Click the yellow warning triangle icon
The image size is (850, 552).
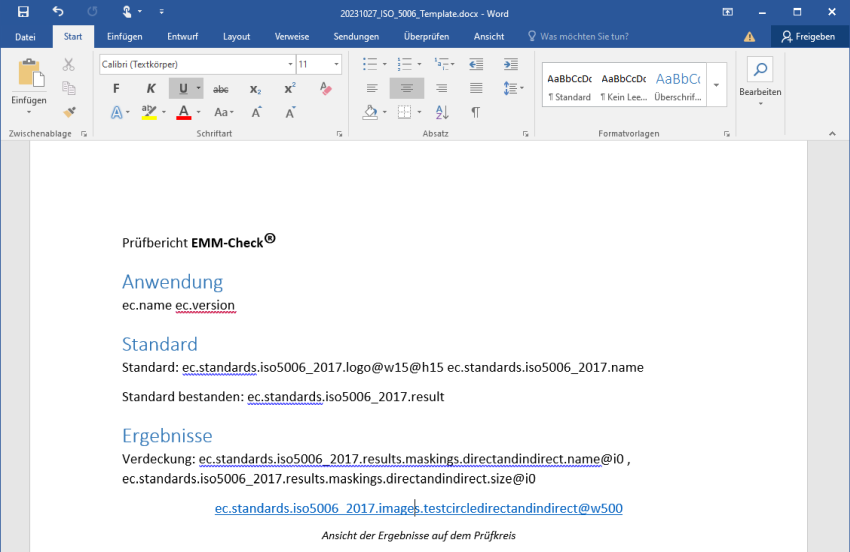point(749,36)
